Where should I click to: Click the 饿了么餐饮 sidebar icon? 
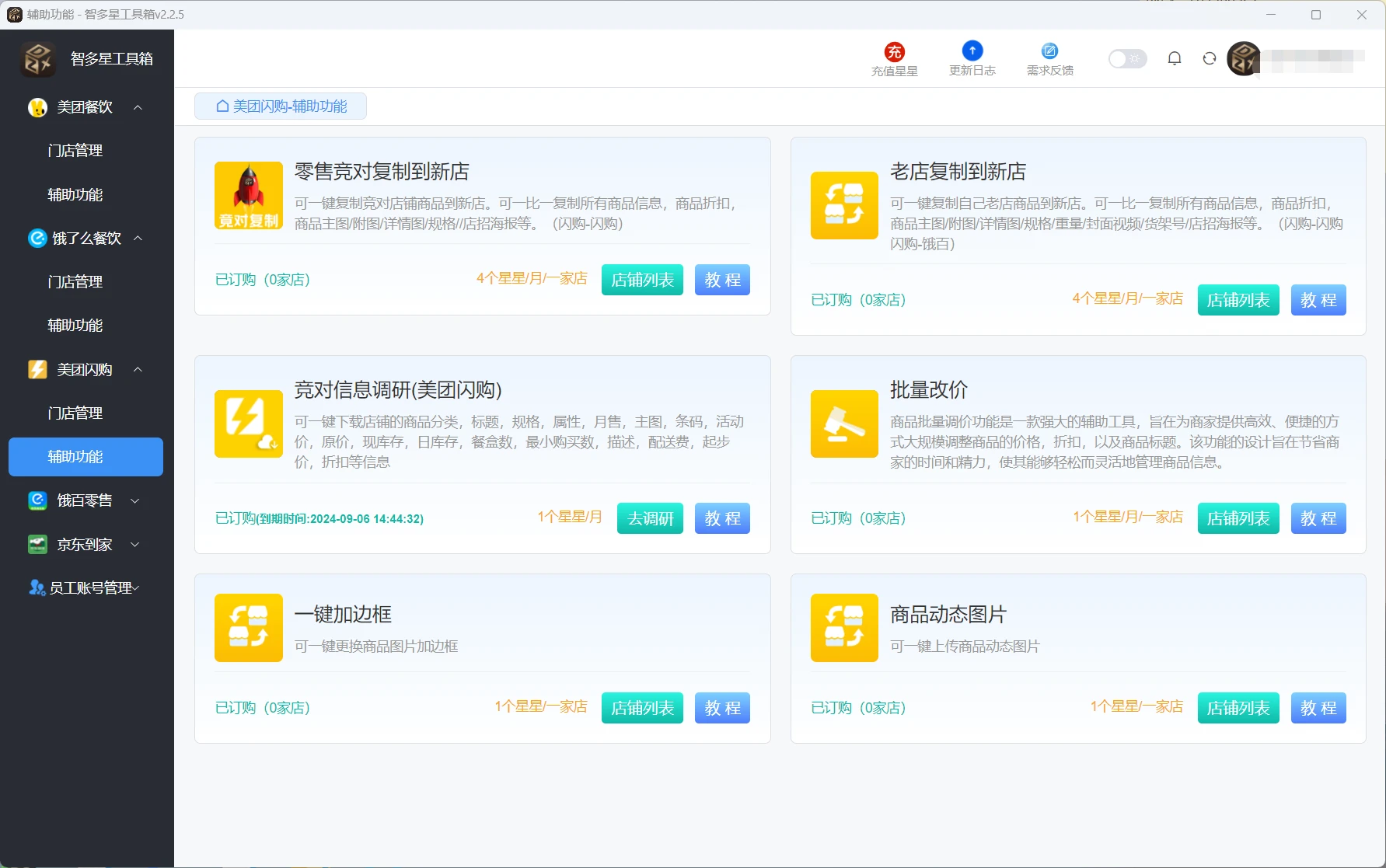37,238
